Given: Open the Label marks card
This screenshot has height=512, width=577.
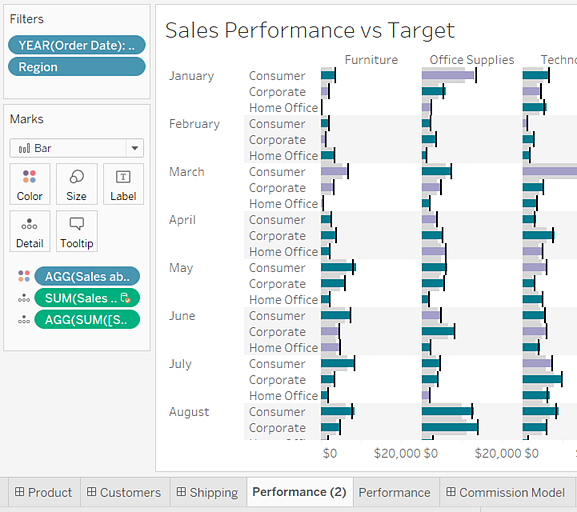Looking at the screenshot, I should pos(123,184).
